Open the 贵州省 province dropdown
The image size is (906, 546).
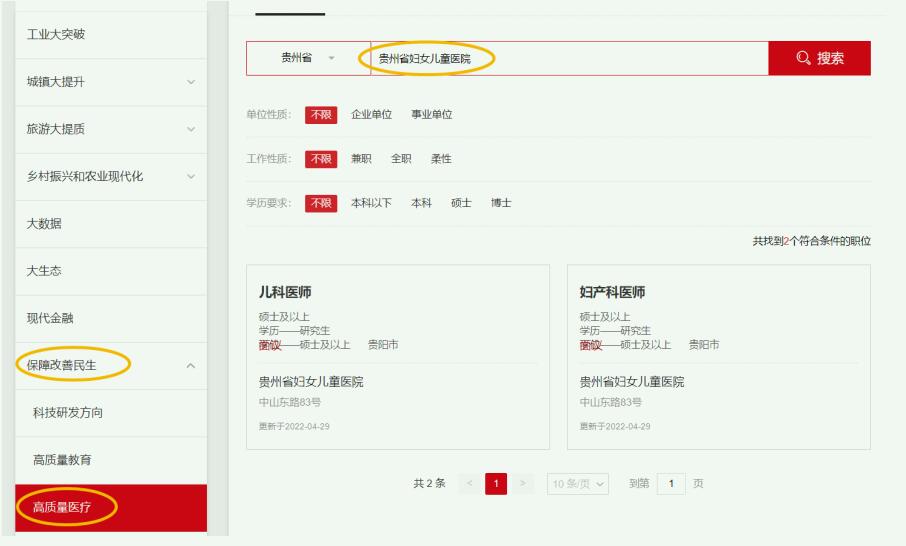pyautogui.click(x=308, y=58)
